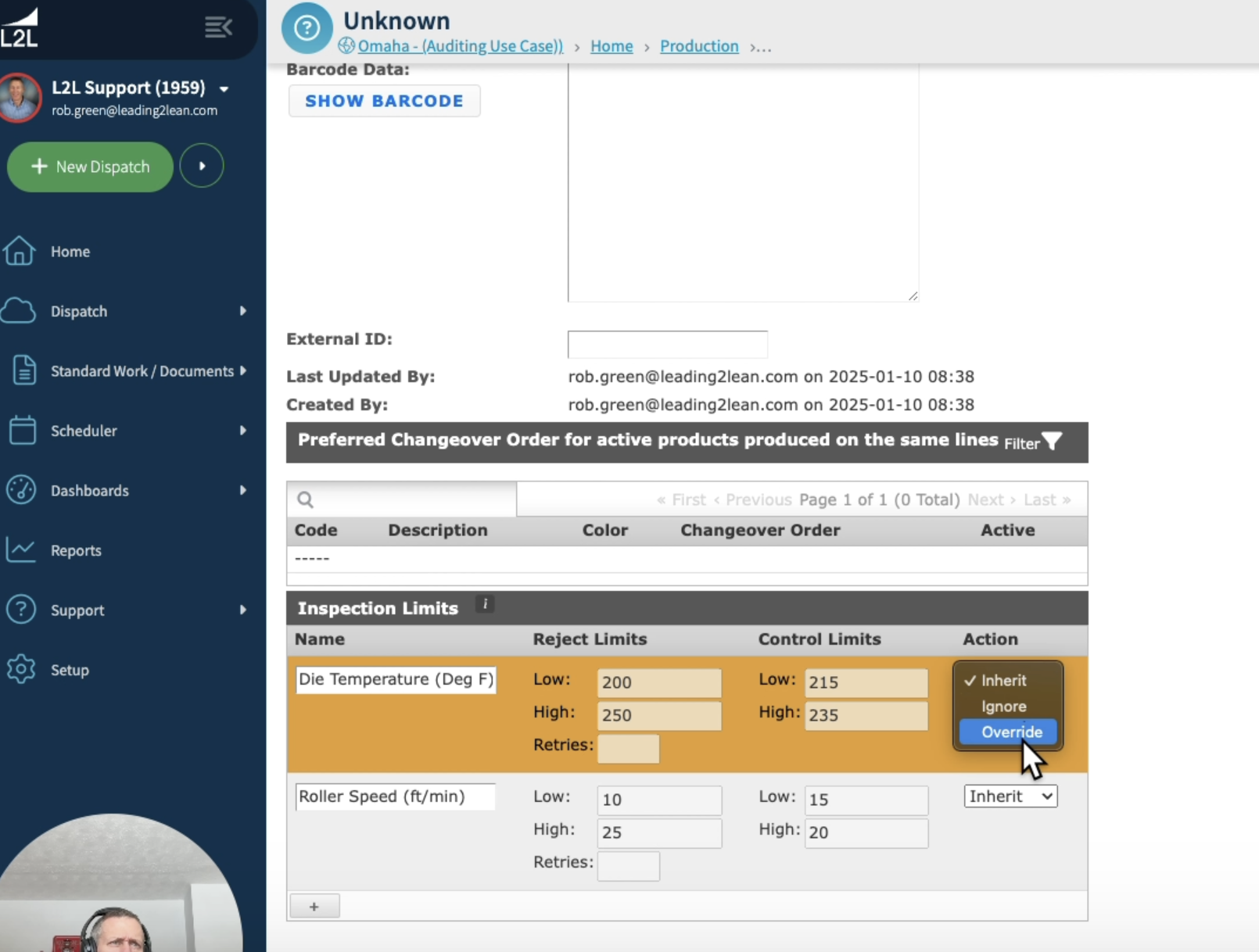
Task: Click the Dispatch cloud icon
Action: [x=19, y=310]
